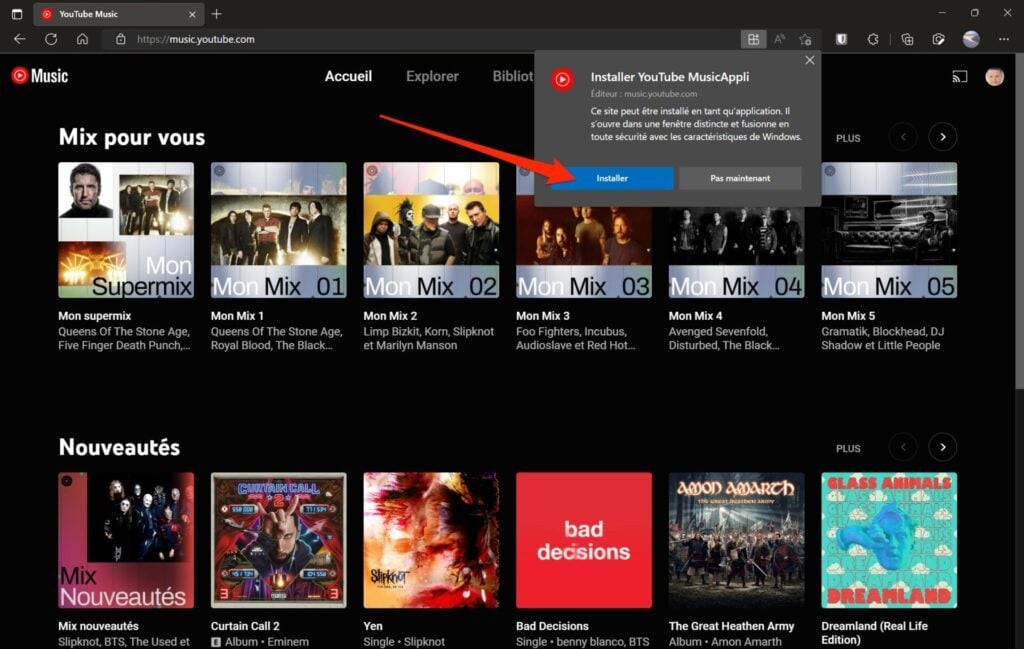This screenshot has width=1024, height=649.
Task: Open the Collections icon
Action: (907, 39)
